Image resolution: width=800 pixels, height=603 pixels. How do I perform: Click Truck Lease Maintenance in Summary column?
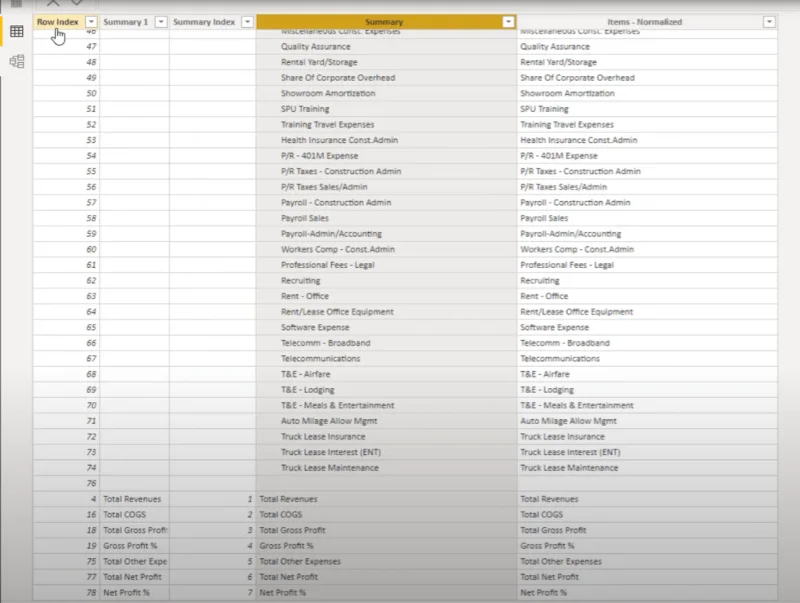click(x=330, y=468)
